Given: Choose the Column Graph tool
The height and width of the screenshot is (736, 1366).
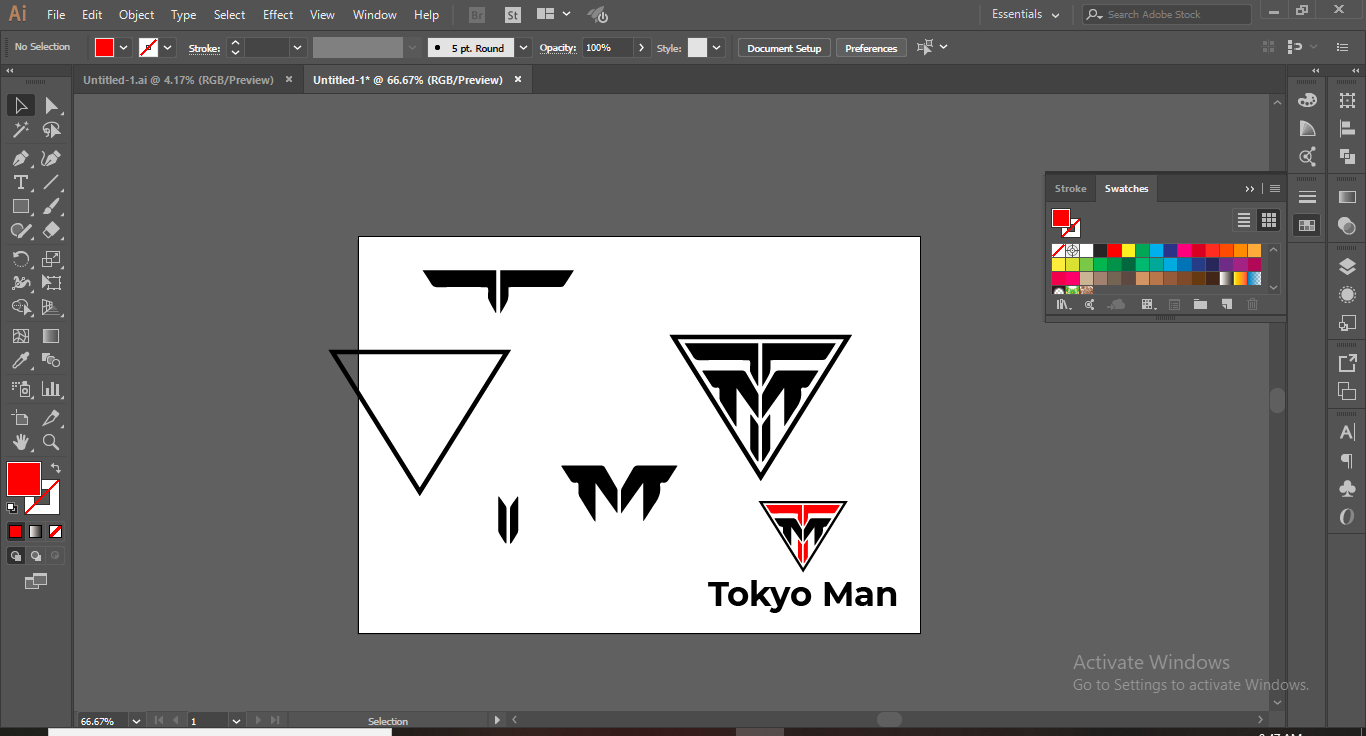Looking at the screenshot, I should [51, 389].
